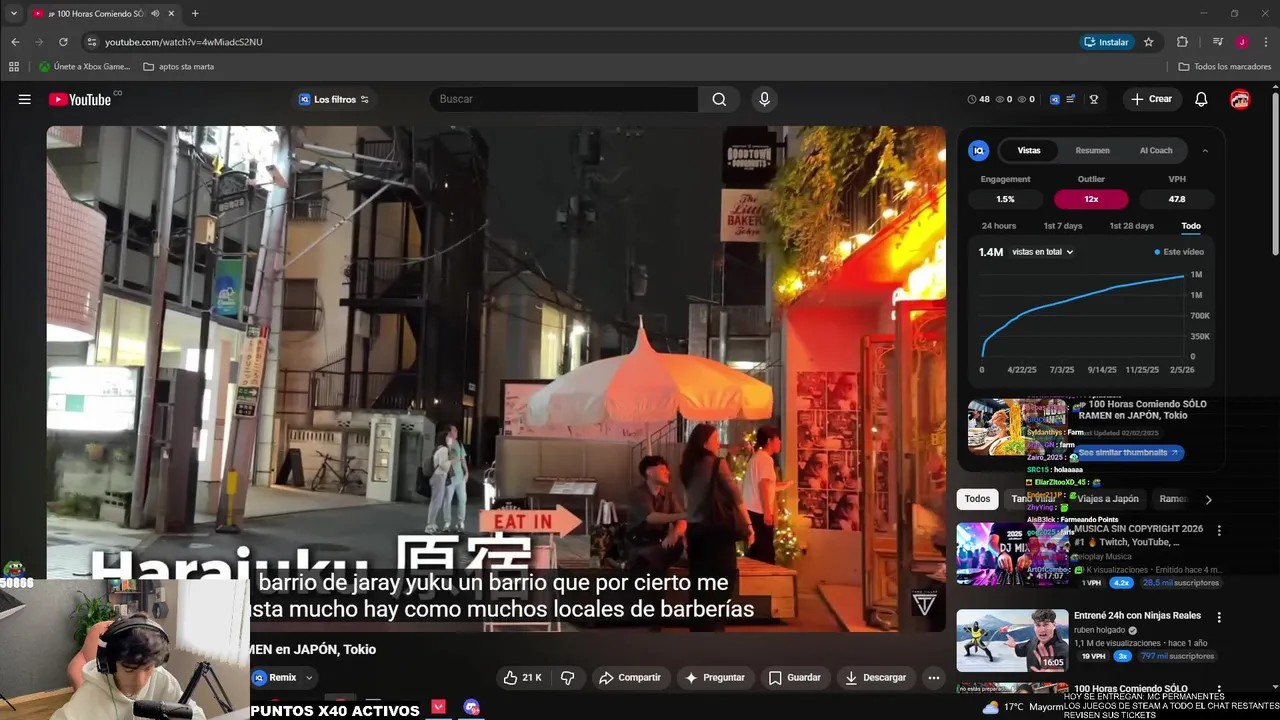Open the notifications bell
This screenshot has height=720, width=1280.
coord(1201,99)
